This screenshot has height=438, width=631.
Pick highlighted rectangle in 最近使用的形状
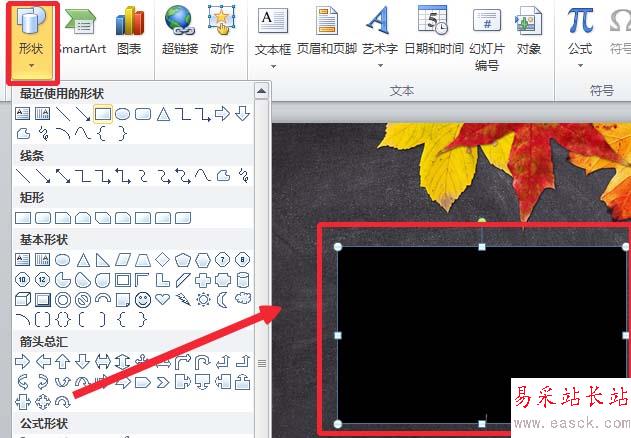point(103,114)
